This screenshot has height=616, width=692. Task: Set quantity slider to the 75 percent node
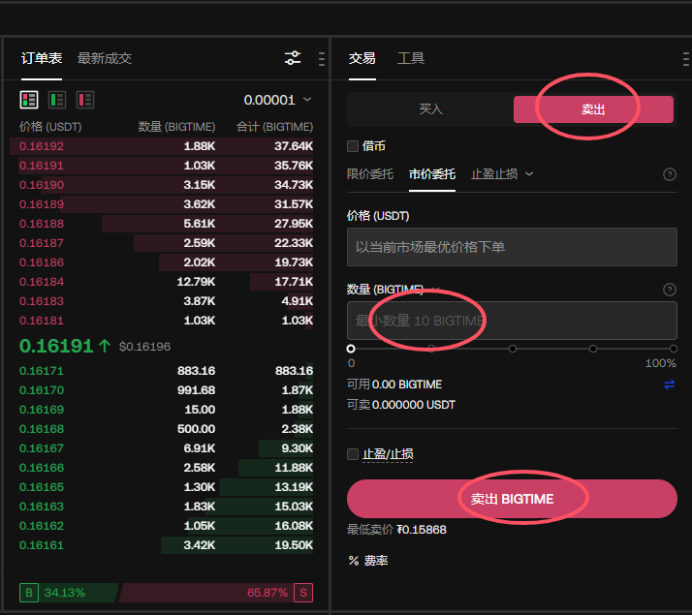click(x=593, y=349)
